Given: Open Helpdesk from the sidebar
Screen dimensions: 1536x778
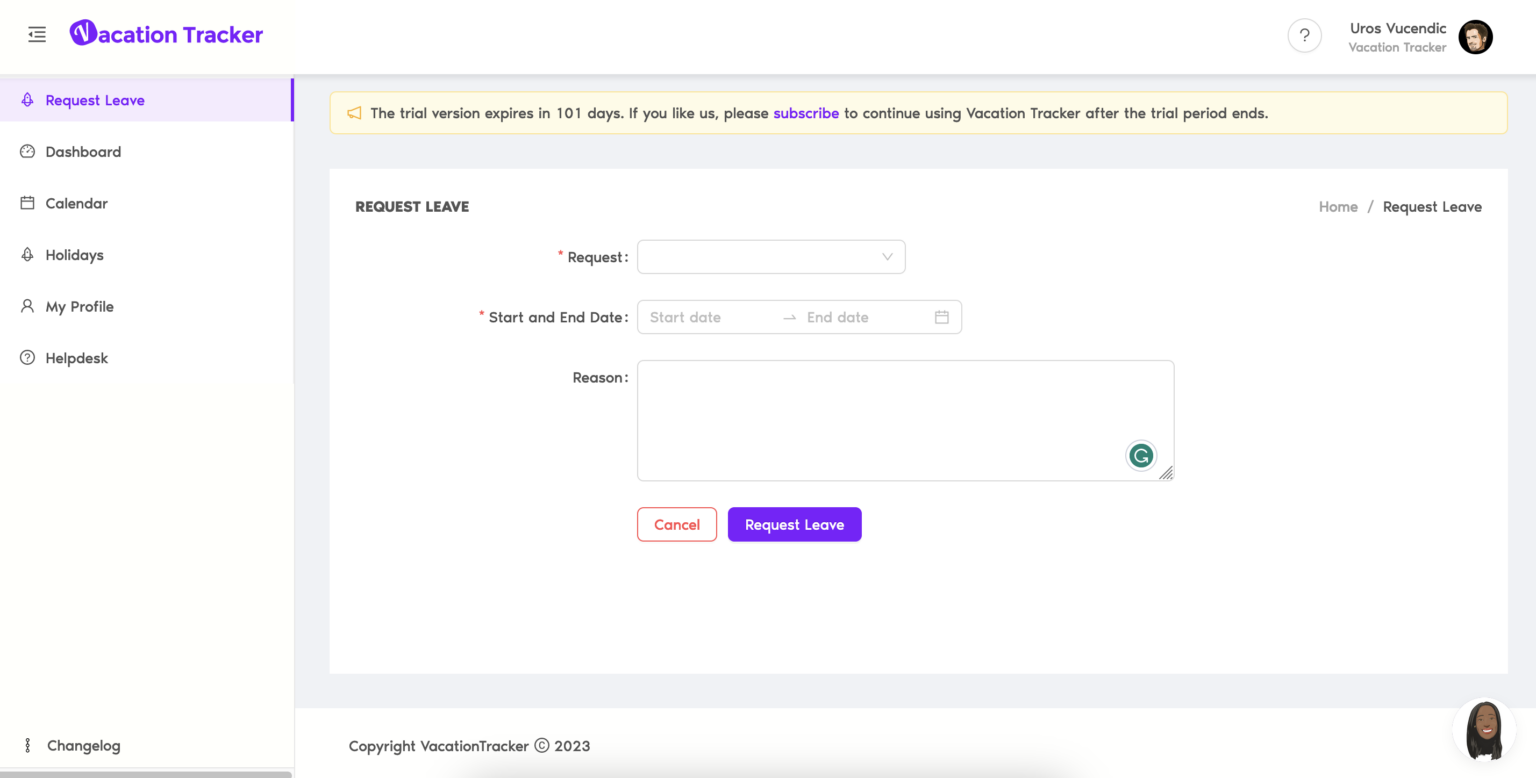Looking at the screenshot, I should click(146, 358).
